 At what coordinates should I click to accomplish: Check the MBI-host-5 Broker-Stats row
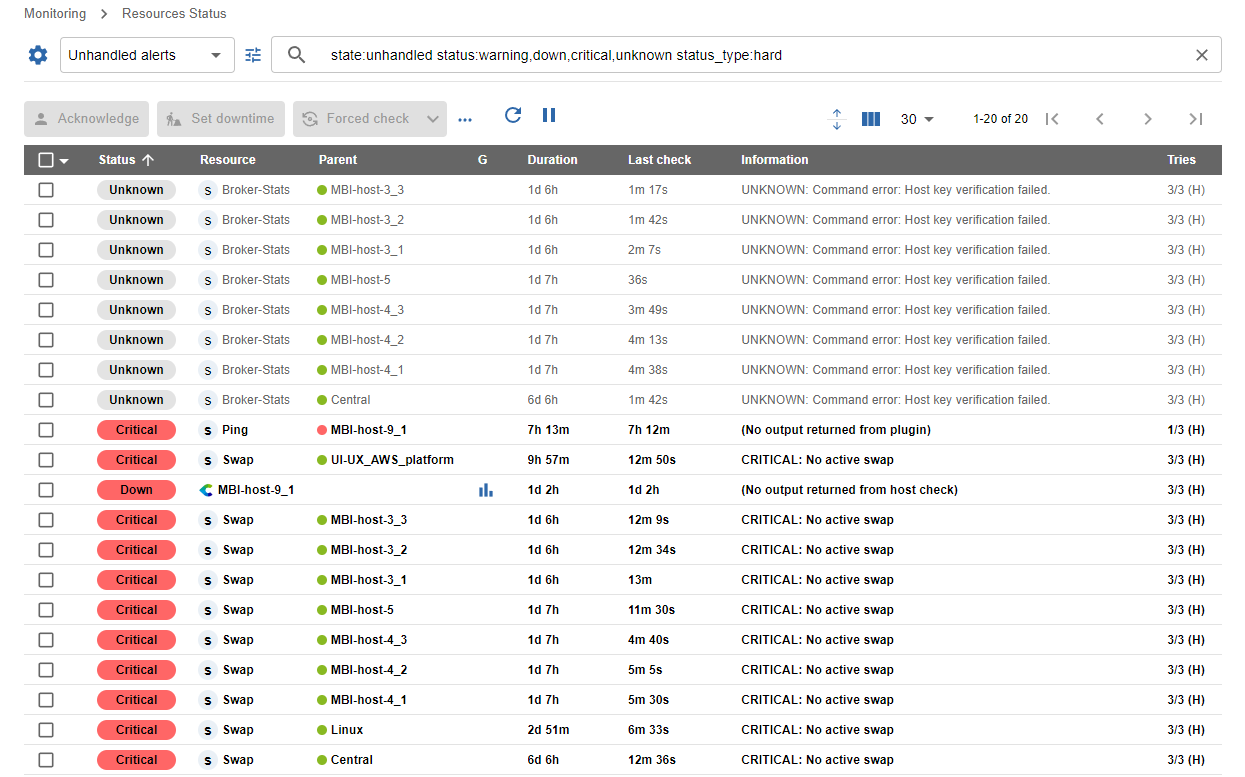click(x=46, y=280)
